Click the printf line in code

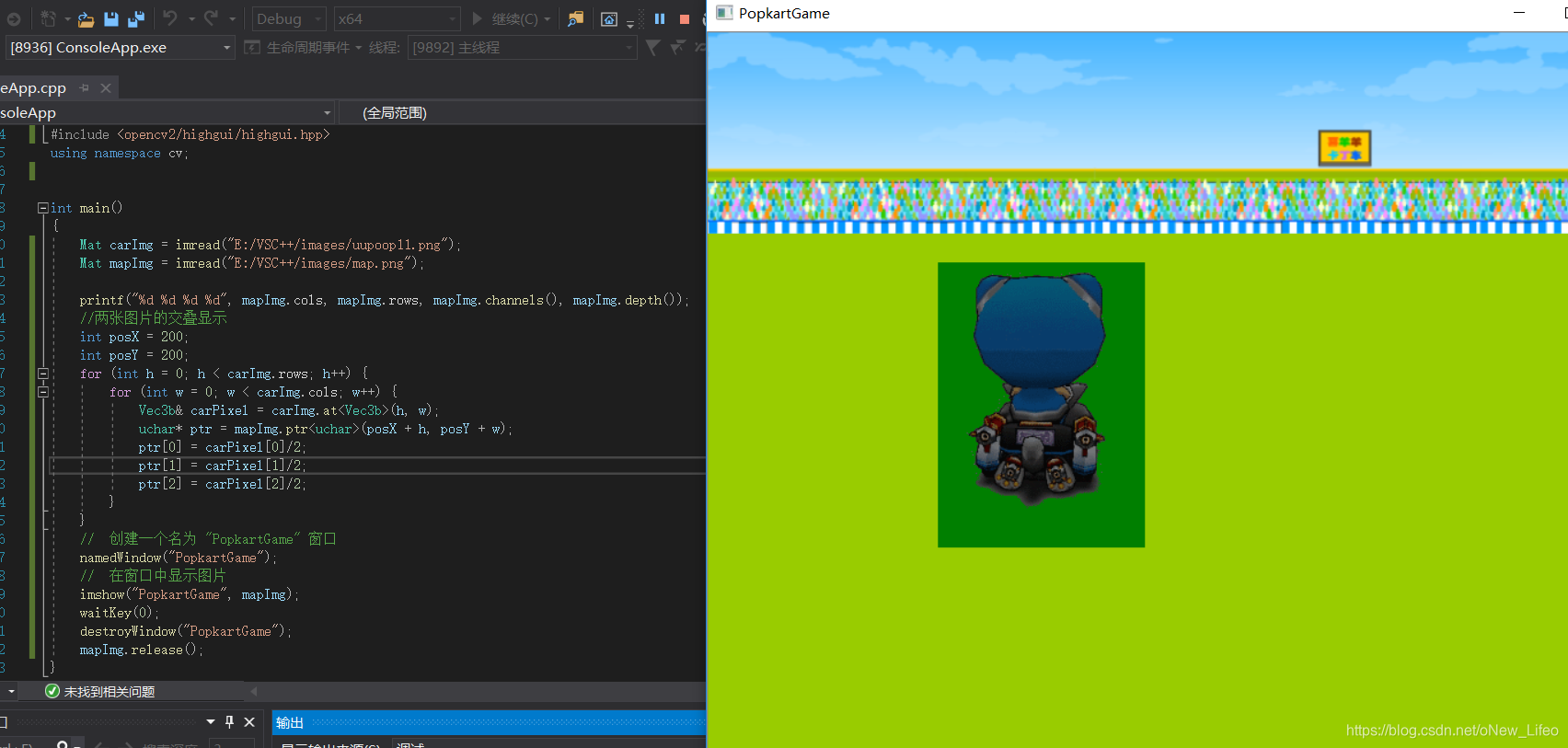coord(384,300)
